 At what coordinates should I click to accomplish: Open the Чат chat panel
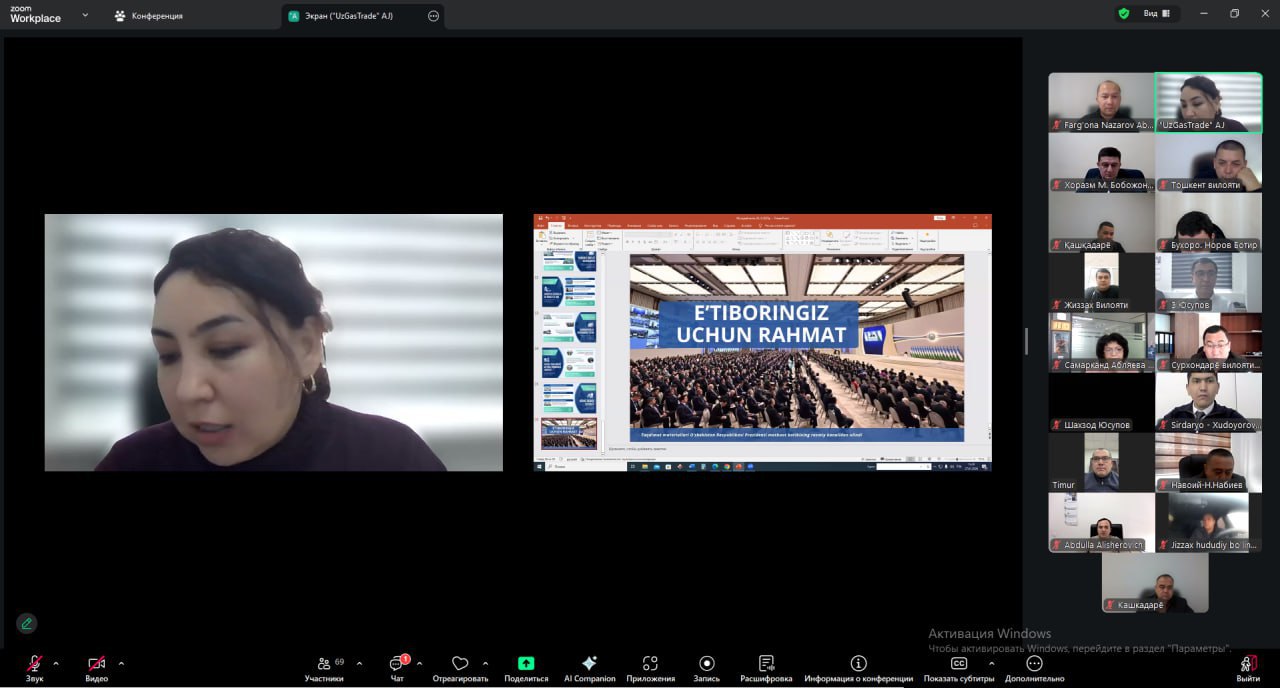click(397, 665)
